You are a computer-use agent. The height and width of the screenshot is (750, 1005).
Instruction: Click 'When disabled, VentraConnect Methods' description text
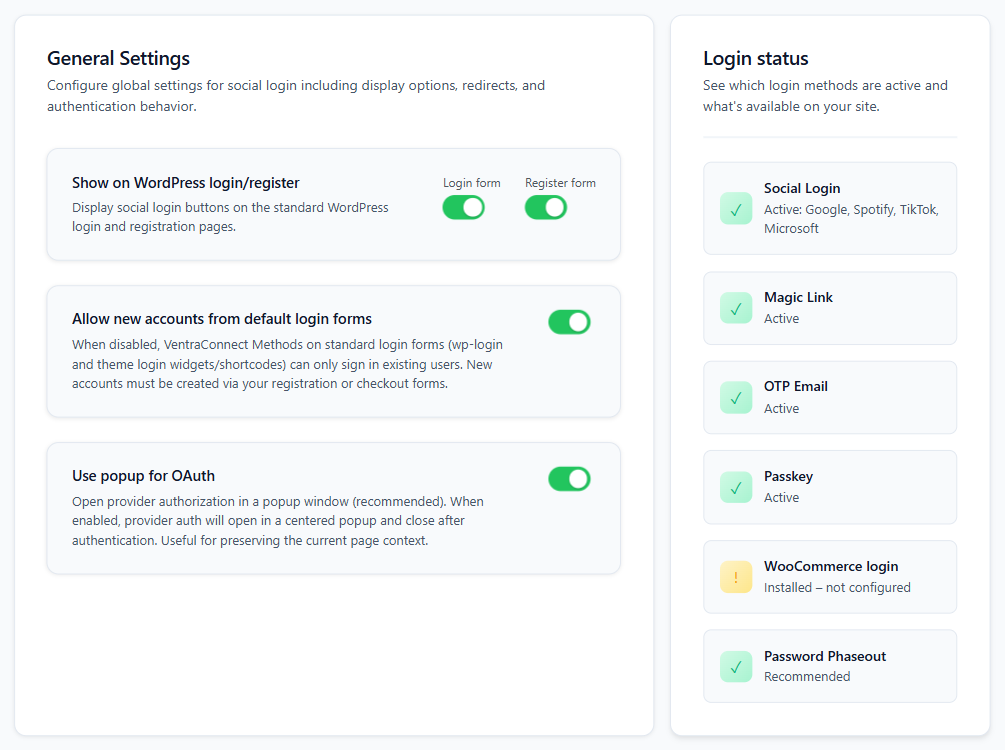[x=287, y=364]
